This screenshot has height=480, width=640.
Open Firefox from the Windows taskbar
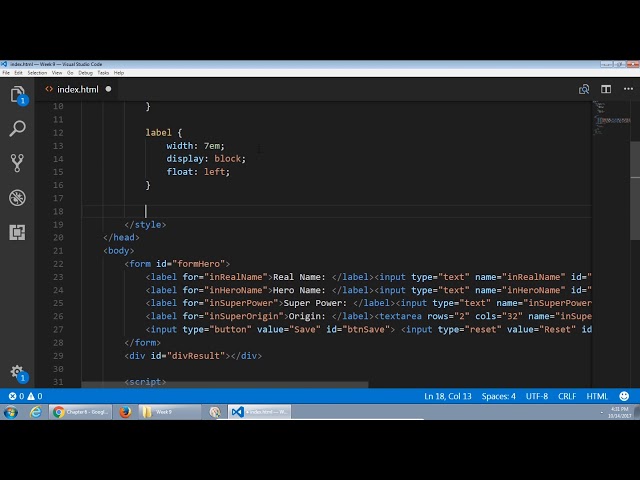tap(125, 412)
